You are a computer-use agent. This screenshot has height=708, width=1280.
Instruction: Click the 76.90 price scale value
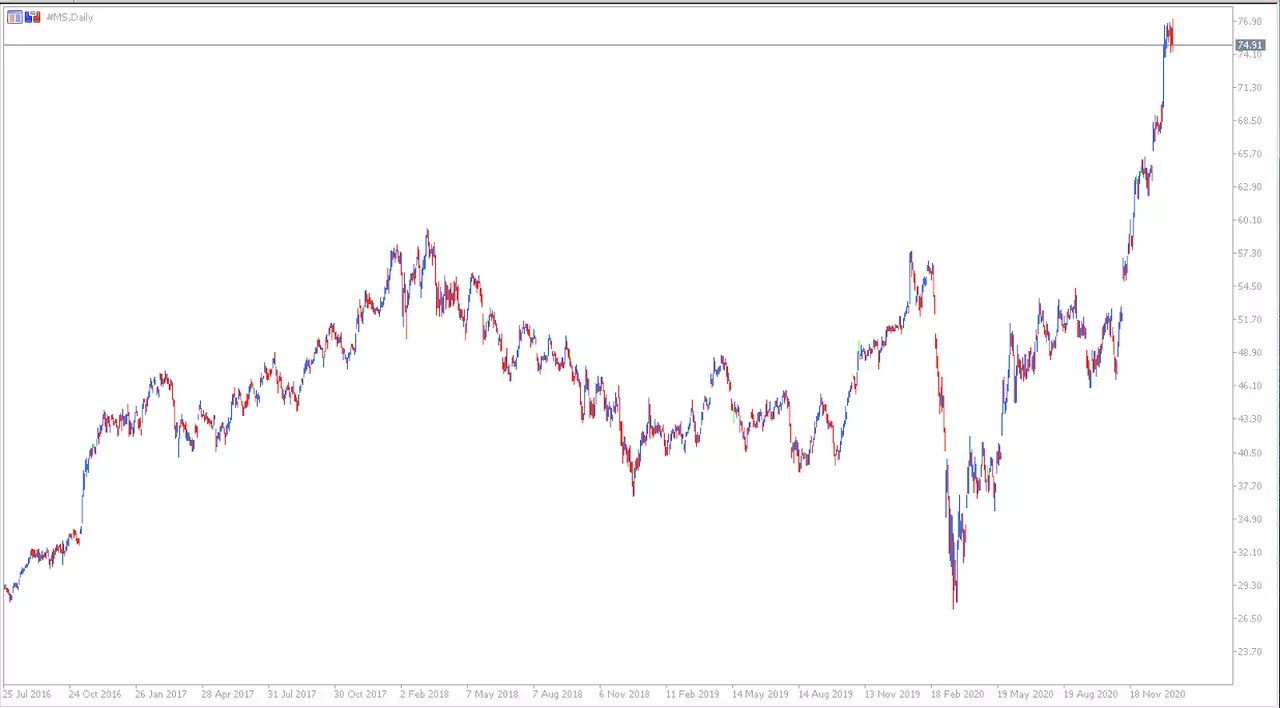coord(1248,21)
